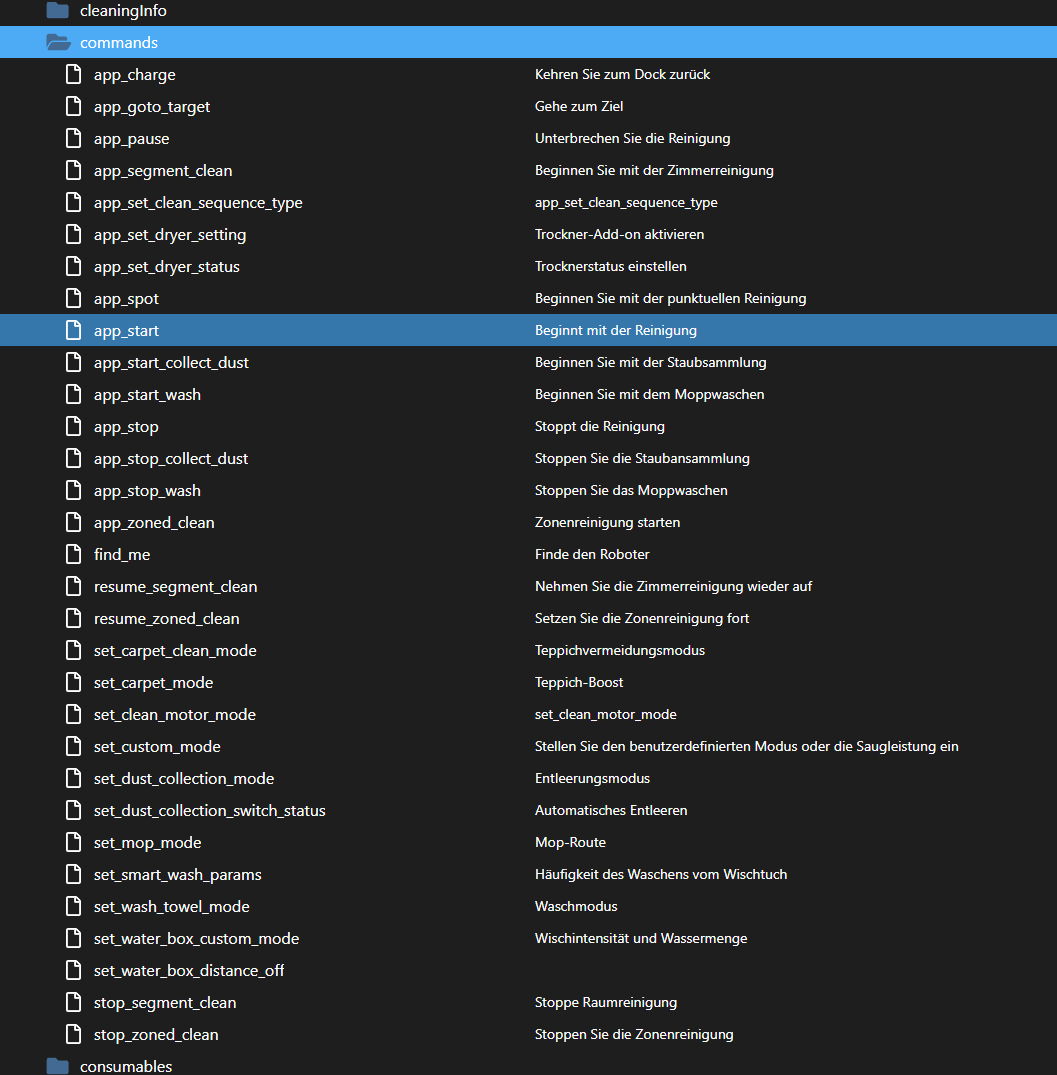1057x1075 pixels.
Task: Select the set_custom_mode command entry
Action: click(157, 746)
